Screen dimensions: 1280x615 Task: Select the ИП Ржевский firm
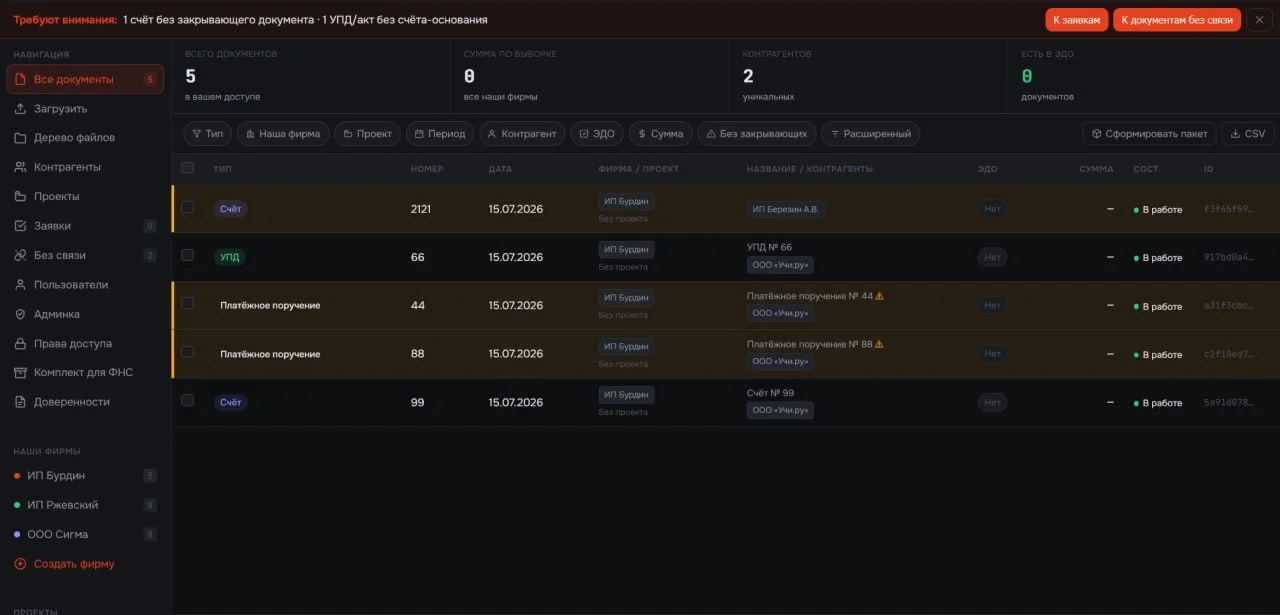(85, 505)
